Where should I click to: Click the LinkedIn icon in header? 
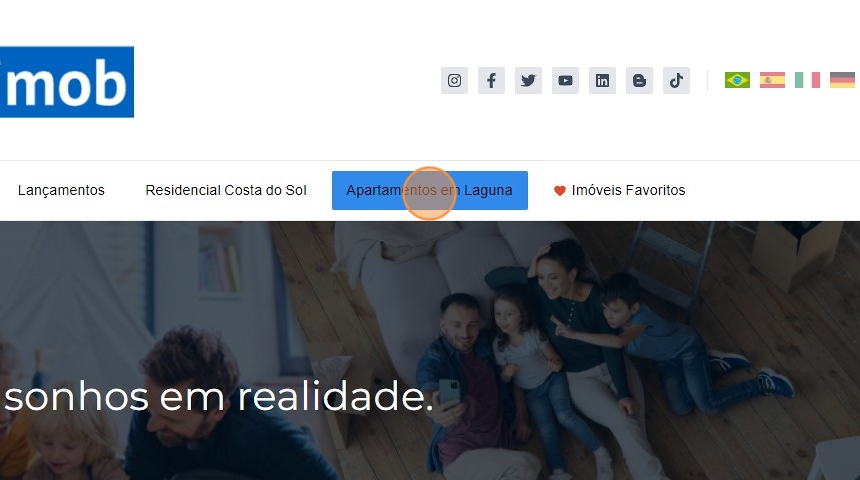[602, 81]
